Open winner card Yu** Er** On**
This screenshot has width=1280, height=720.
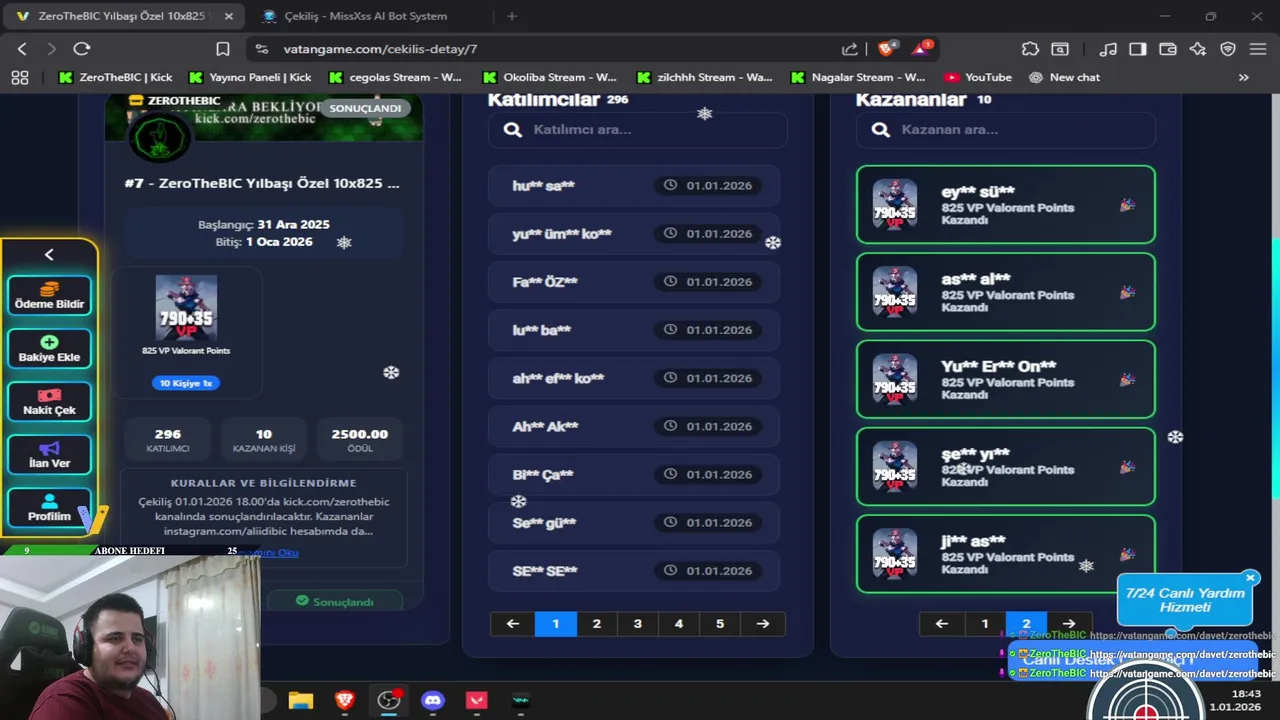pyautogui.click(x=1006, y=379)
